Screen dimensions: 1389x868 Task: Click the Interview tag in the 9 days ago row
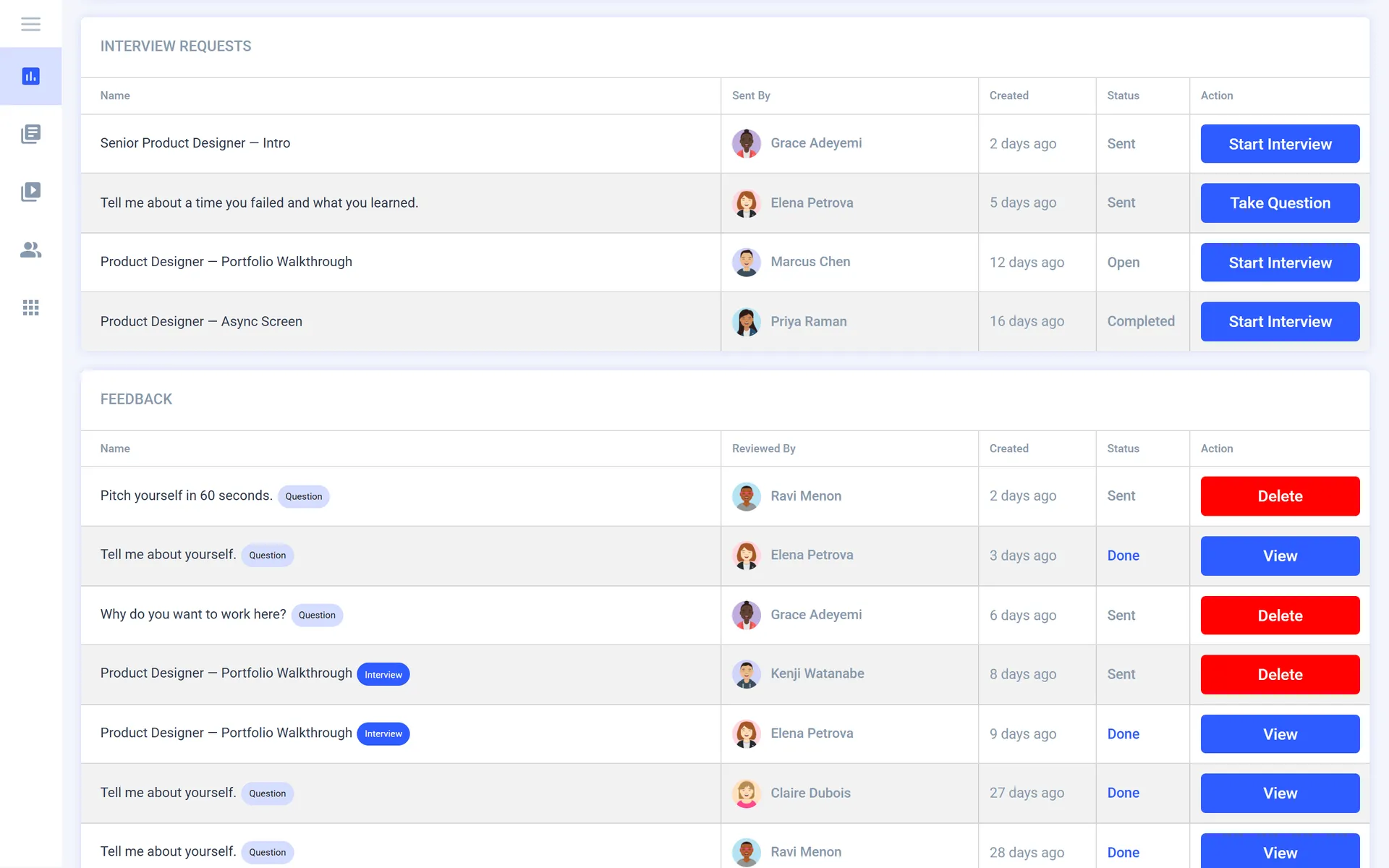(383, 733)
